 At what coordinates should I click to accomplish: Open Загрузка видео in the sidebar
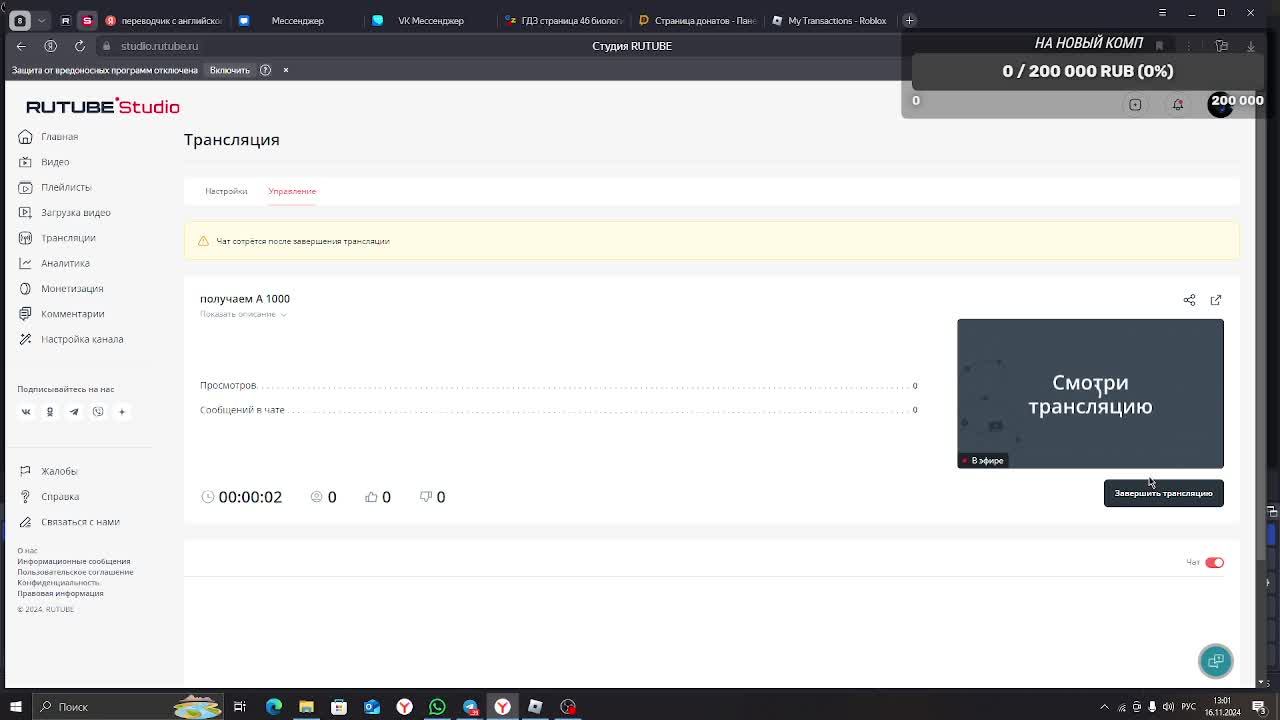[65, 212]
